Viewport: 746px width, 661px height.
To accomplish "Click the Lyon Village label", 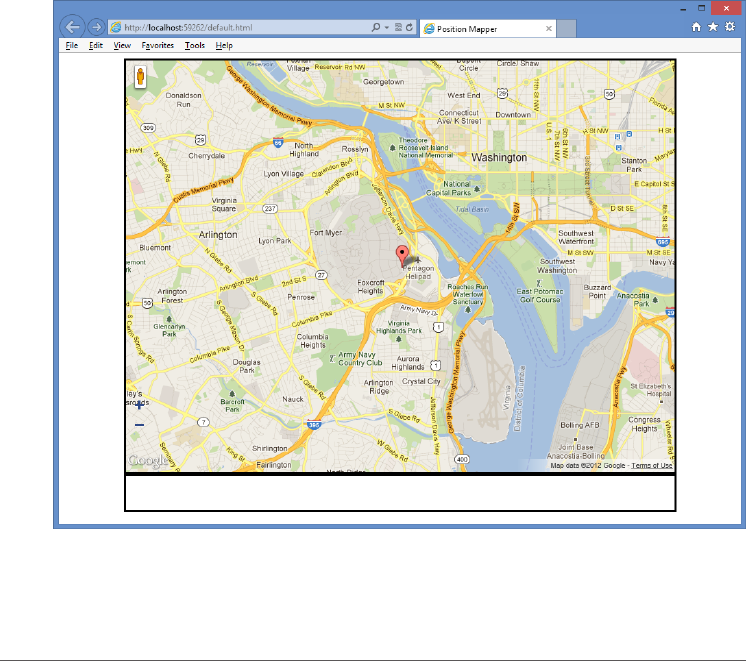I will [284, 174].
